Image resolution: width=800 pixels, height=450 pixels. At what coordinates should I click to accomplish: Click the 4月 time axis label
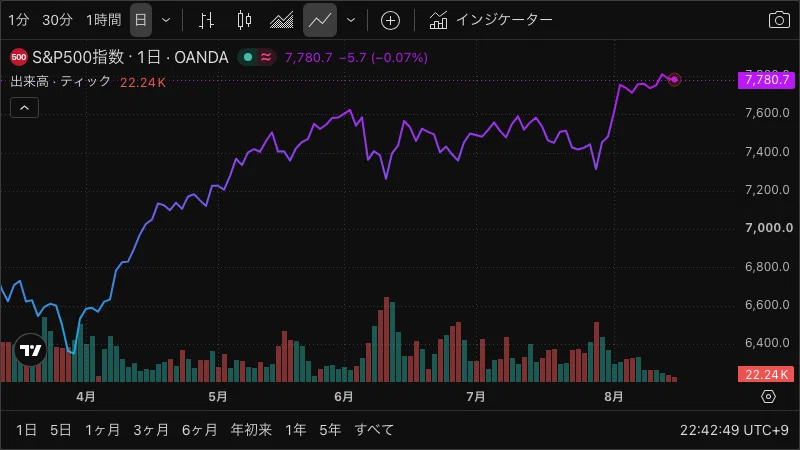tap(85, 396)
